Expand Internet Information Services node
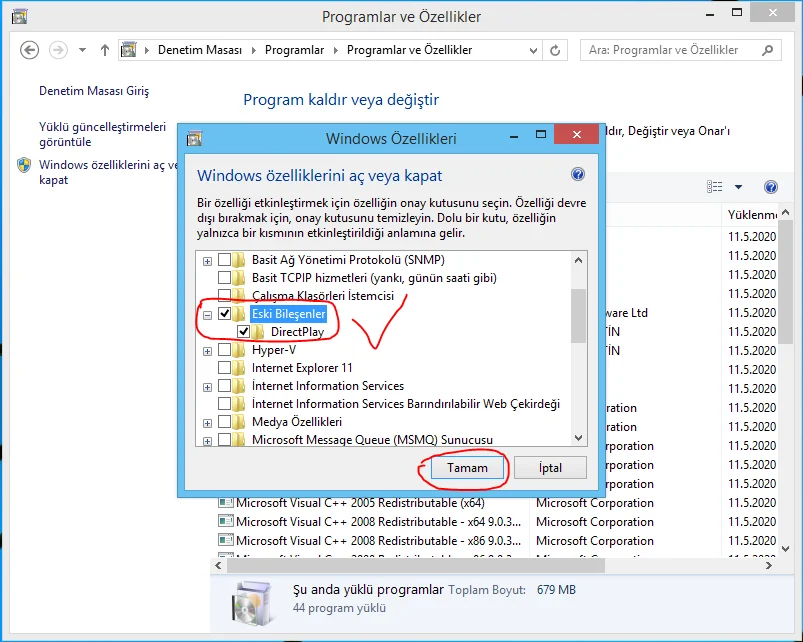The width and height of the screenshot is (803, 642). pyautogui.click(x=207, y=387)
